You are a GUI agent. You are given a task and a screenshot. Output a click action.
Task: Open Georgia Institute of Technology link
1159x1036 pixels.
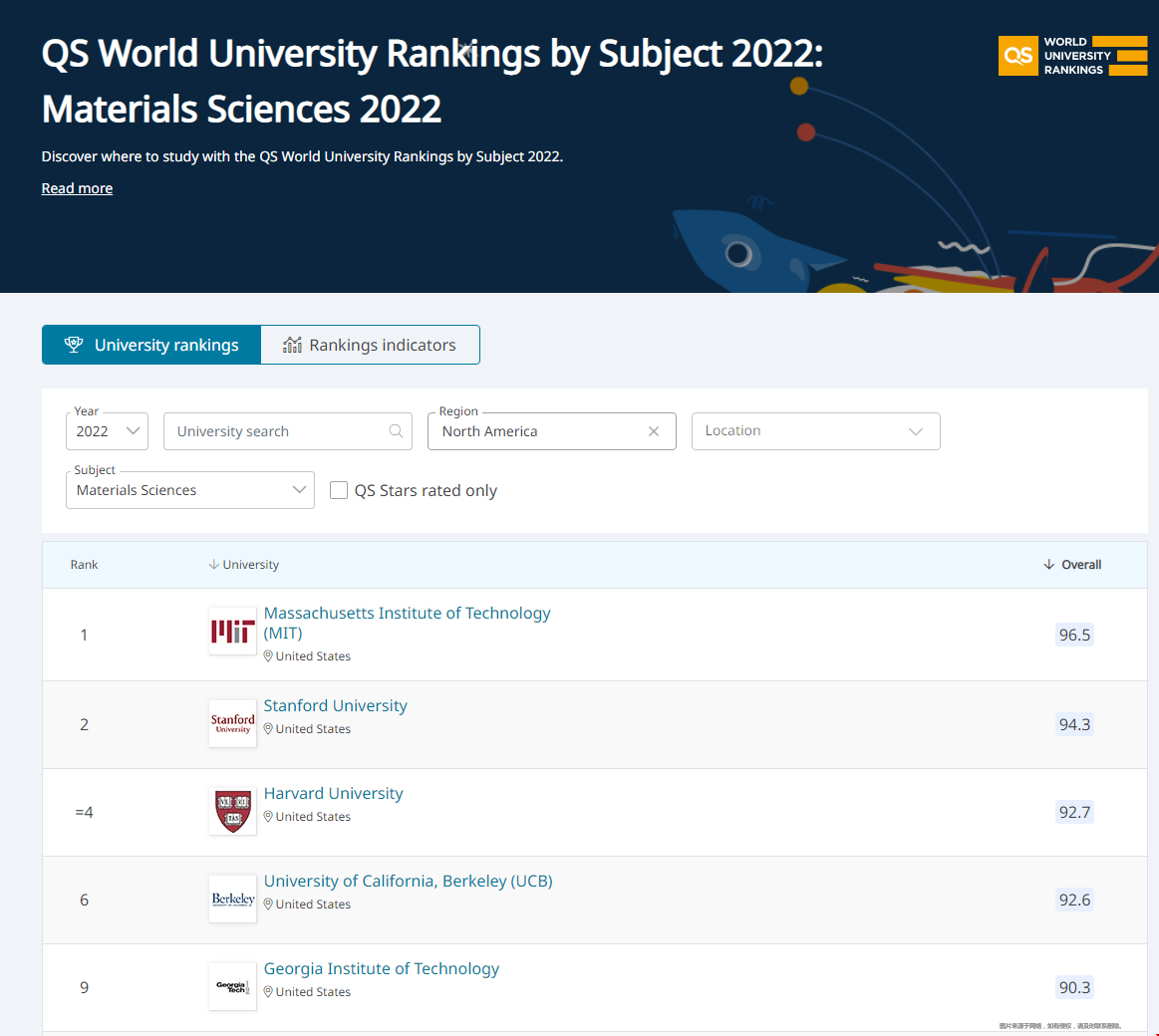pyautogui.click(x=382, y=968)
